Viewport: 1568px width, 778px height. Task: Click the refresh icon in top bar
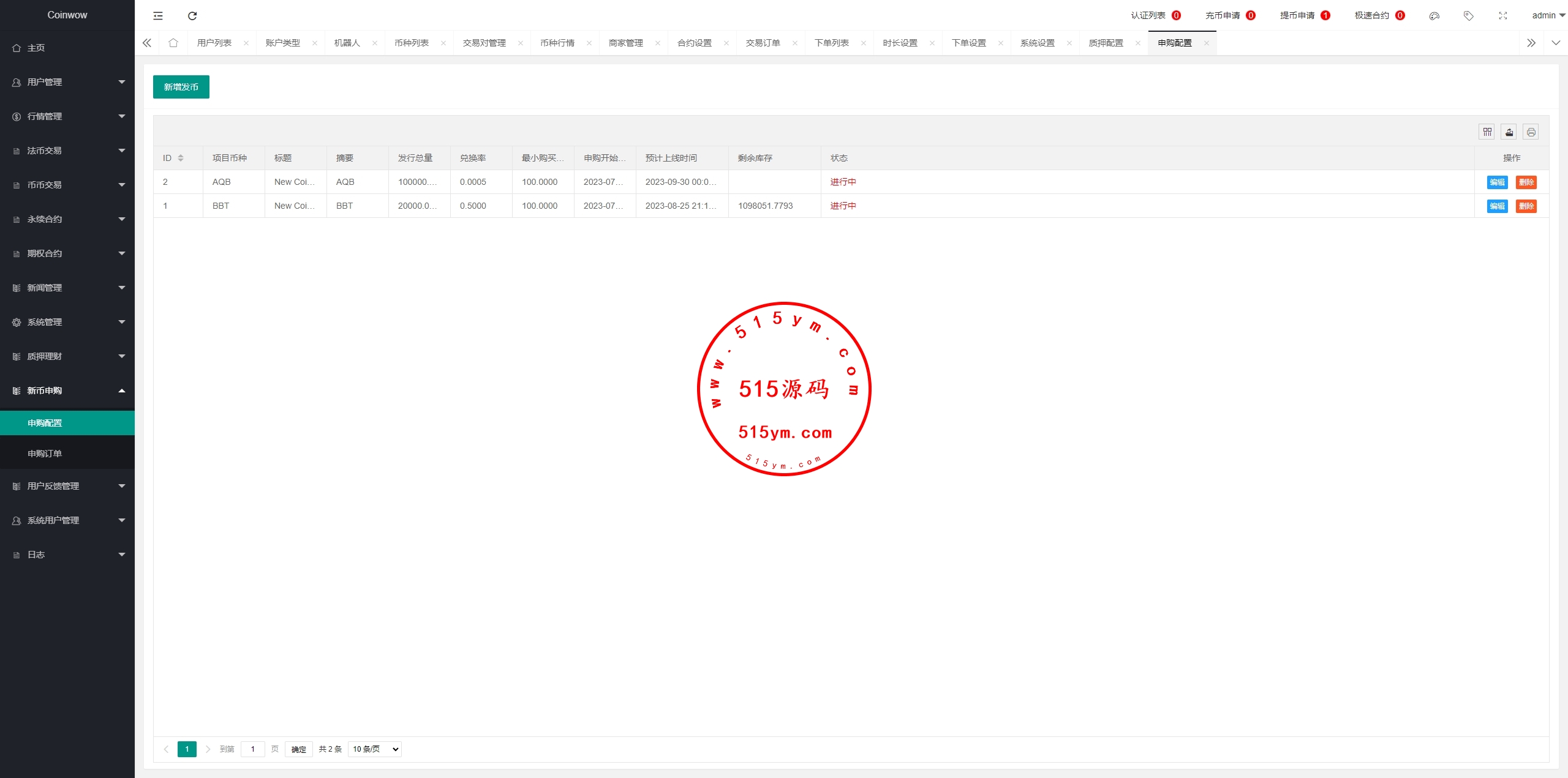coord(192,15)
